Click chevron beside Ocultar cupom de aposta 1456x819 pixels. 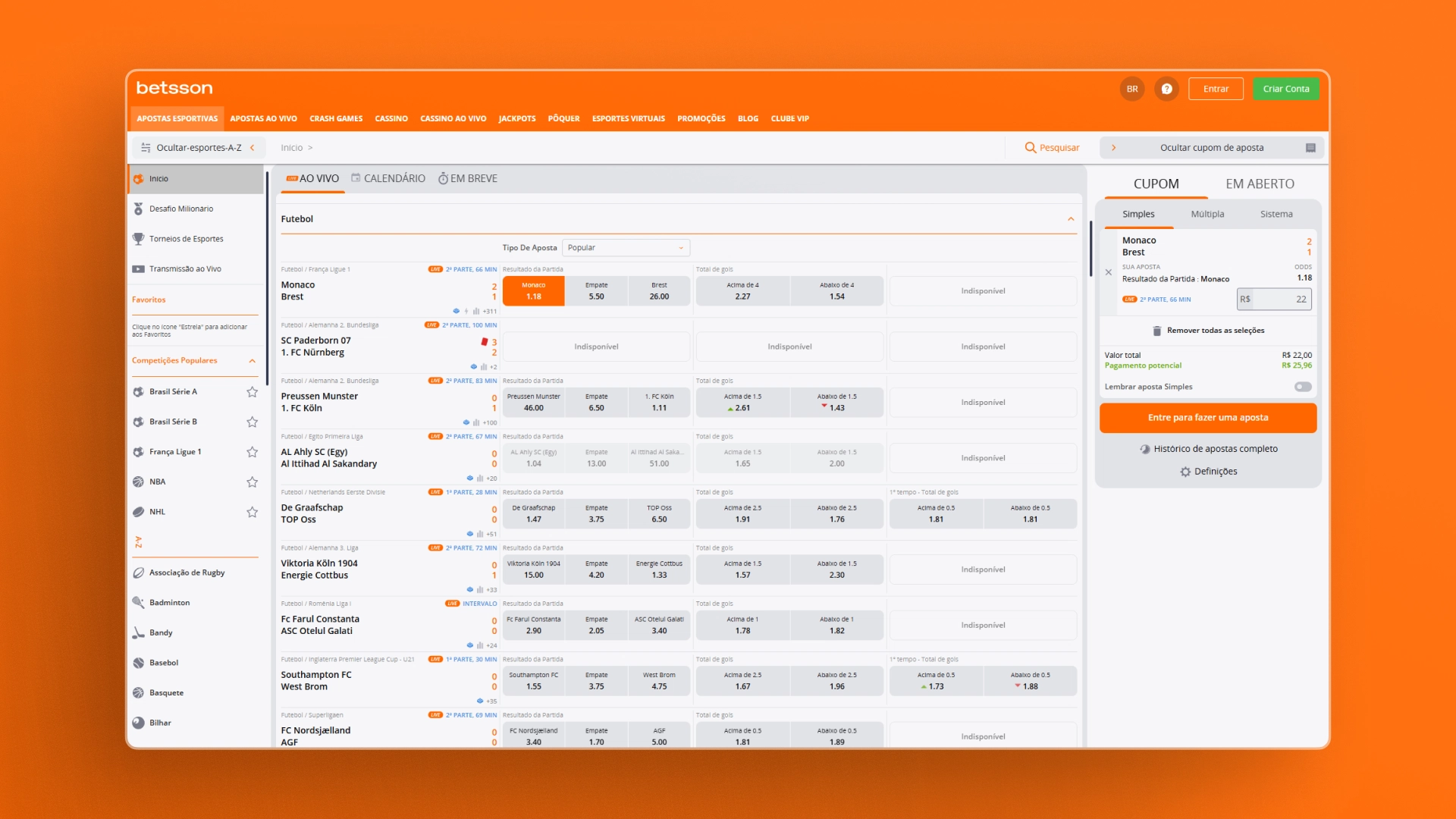(x=1113, y=148)
